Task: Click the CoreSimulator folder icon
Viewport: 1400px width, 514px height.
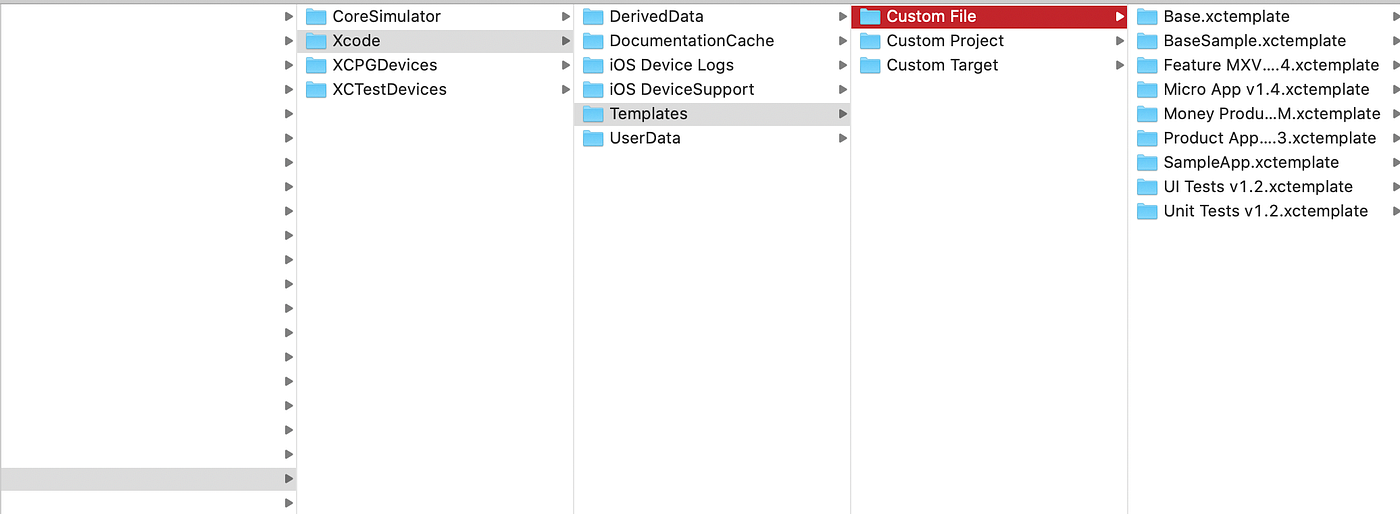Action: click(x=316, y=16)
